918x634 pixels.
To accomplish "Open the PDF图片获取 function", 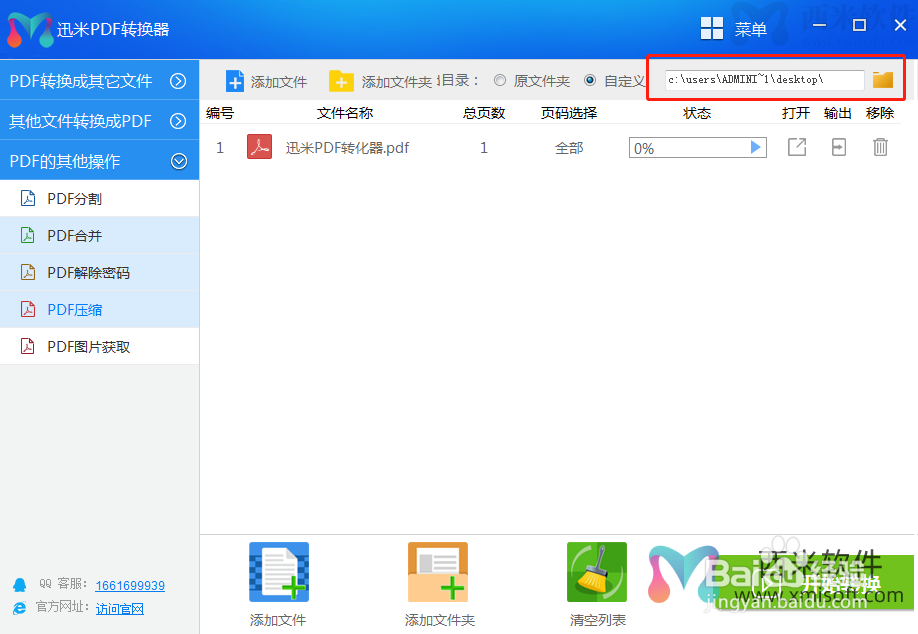I will click(100, 347).
